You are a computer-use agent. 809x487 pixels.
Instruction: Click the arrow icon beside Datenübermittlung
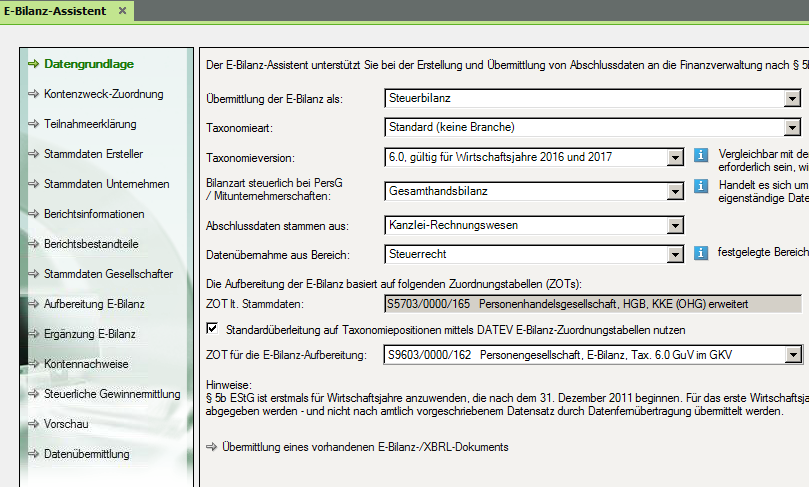click(34, 453)
